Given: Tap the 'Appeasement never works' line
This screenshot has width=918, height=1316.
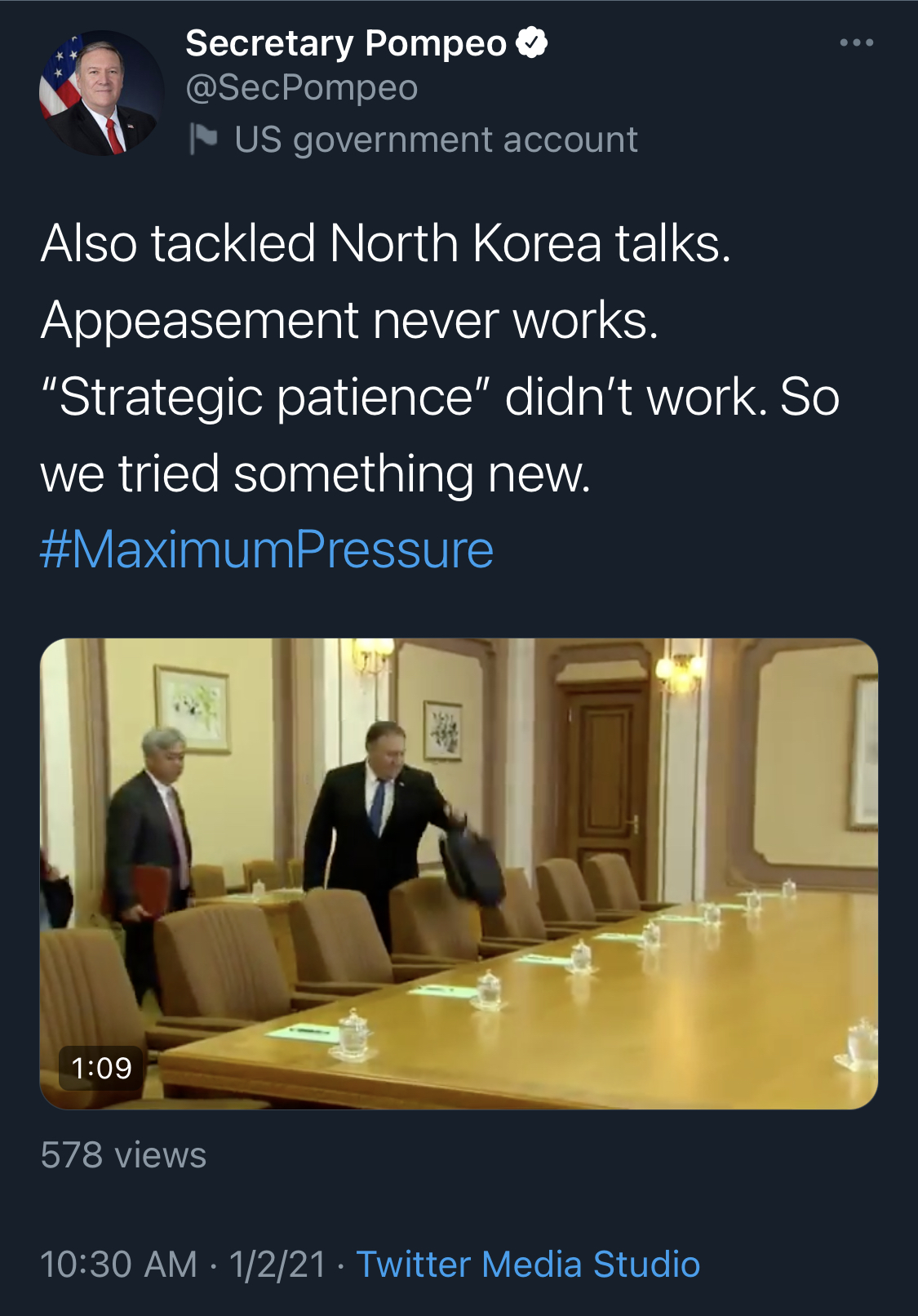Looking at the screenshot, I should [349, 320].
